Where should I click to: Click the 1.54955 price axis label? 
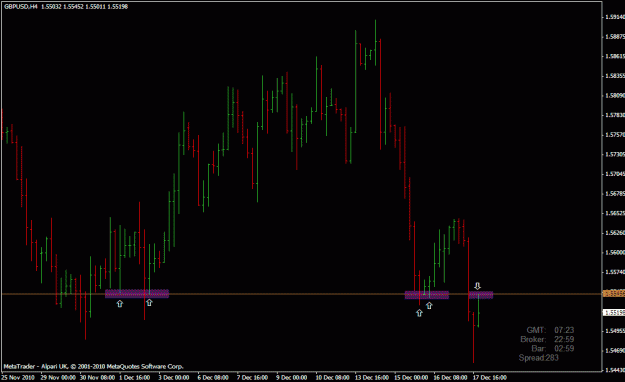615,331
